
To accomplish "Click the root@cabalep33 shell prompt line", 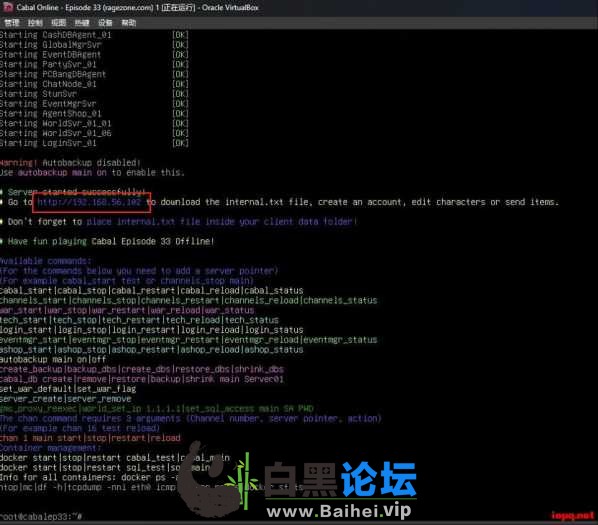I will [41, 517].
